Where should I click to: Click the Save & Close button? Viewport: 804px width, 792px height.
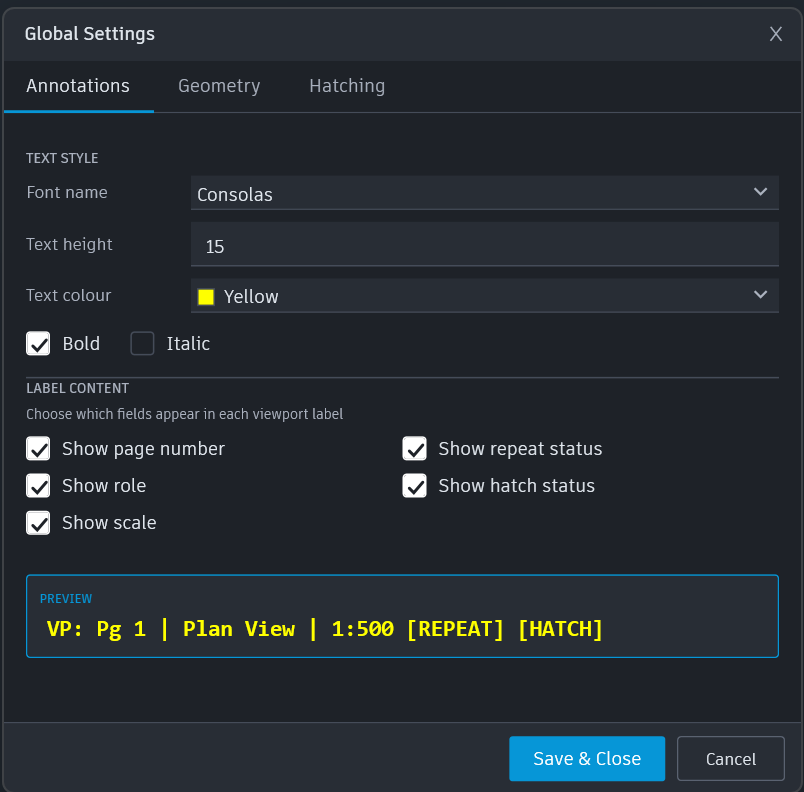click(587, 759)
